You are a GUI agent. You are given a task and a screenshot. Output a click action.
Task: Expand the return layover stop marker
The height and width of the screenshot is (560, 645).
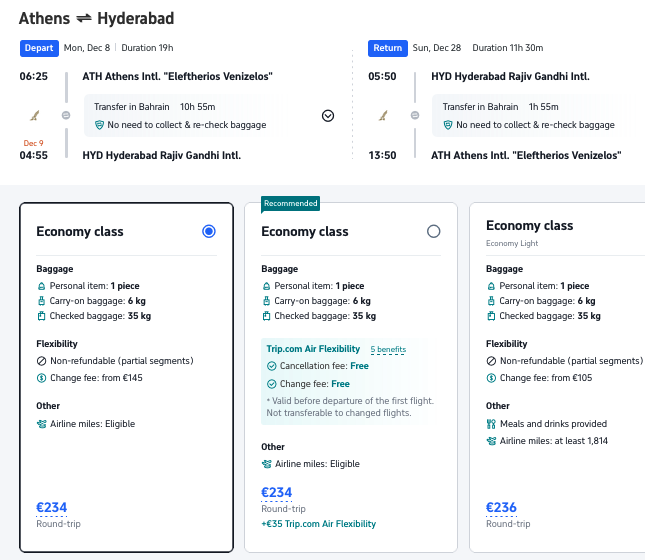(x=414, y=115)
